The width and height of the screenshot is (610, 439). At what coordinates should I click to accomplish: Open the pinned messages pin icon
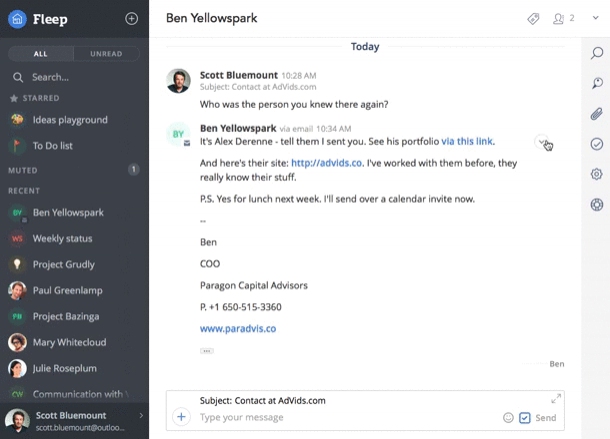(x=596, y=83)
